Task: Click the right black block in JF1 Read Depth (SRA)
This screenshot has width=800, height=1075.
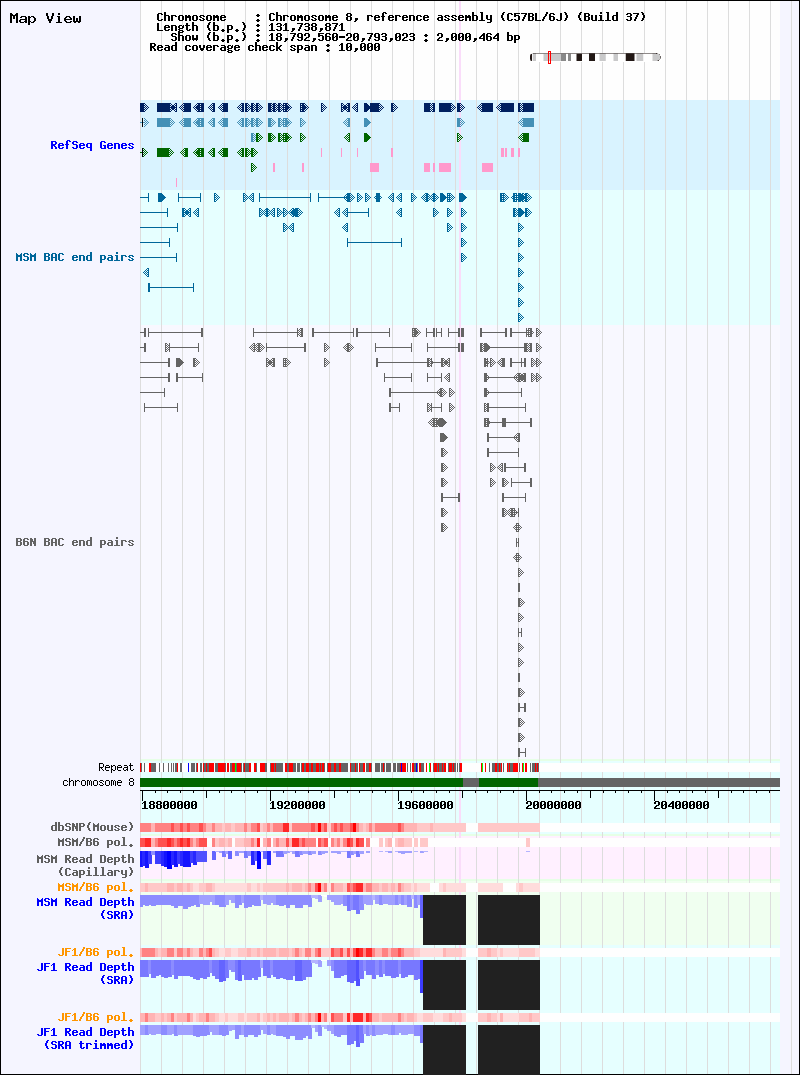Action: (x=509, y=985)
